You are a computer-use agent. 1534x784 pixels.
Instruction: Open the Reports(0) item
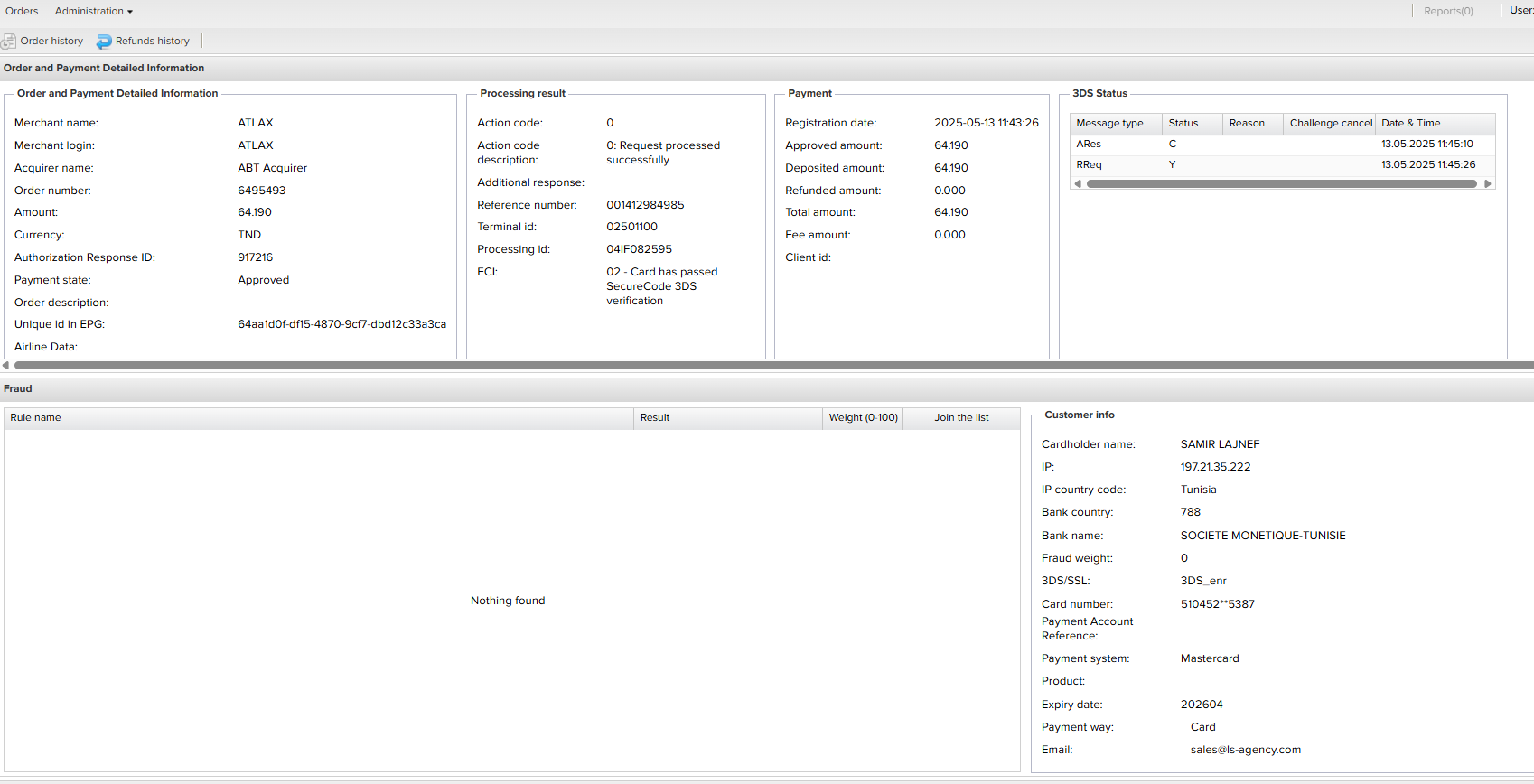click(1447, 12)
